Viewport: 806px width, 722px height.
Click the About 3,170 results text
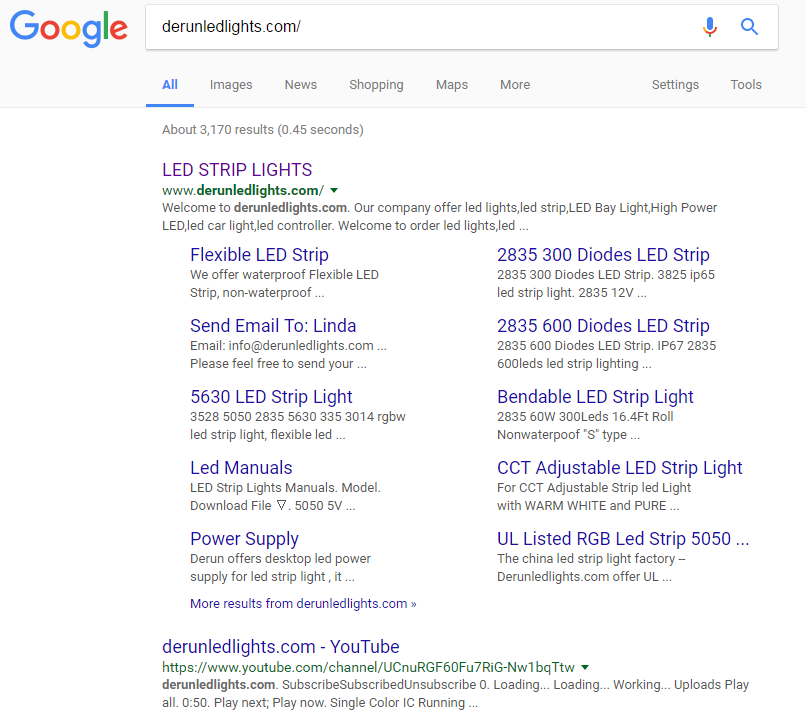coord(263,129)
